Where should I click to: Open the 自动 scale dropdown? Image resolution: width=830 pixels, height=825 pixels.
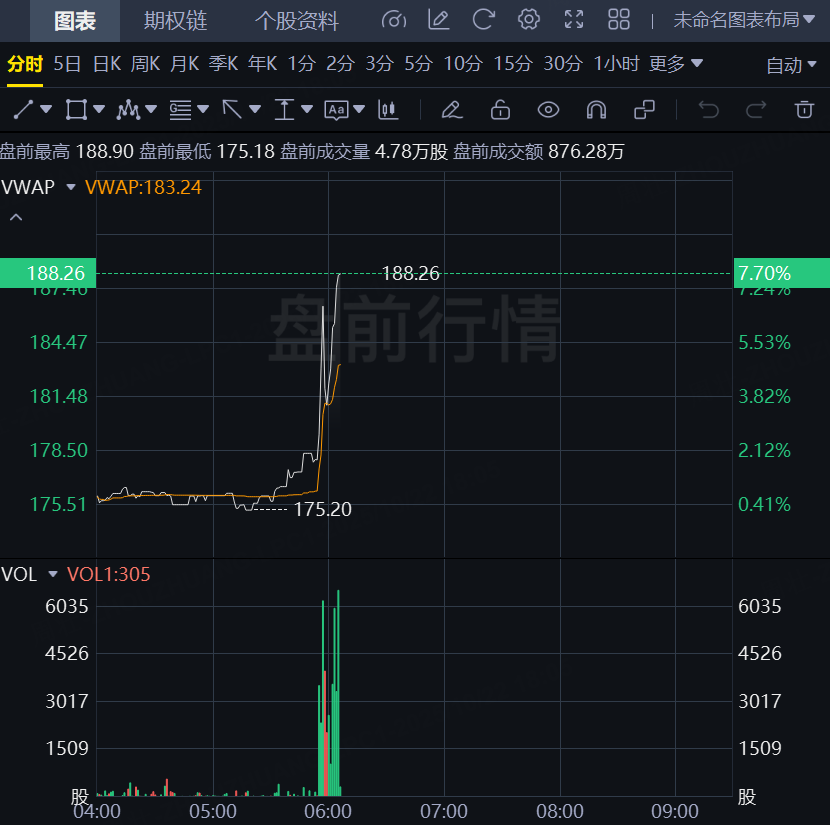791,66
